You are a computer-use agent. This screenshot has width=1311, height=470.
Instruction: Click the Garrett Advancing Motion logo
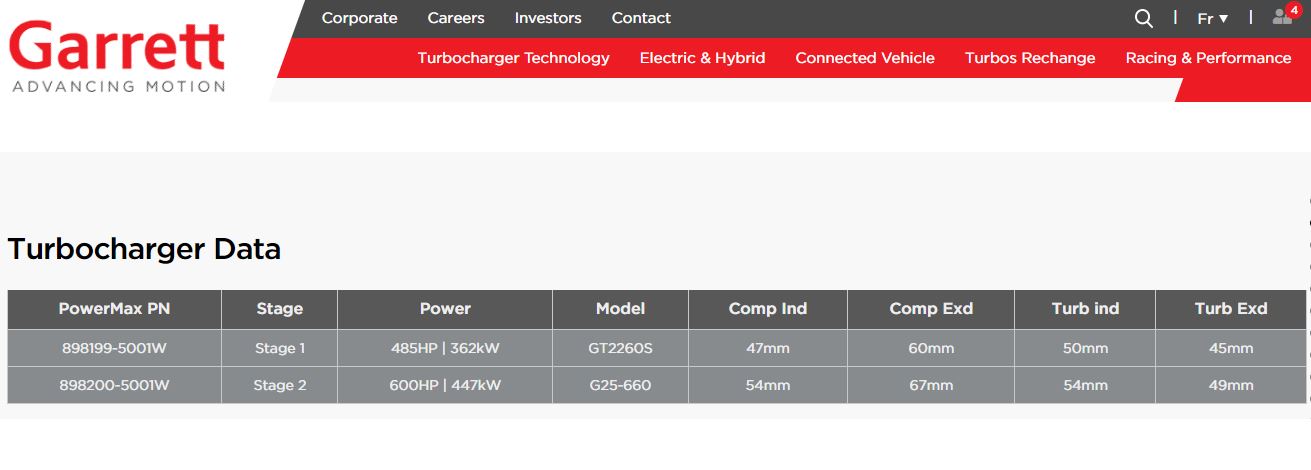click(x=117, y=55)
